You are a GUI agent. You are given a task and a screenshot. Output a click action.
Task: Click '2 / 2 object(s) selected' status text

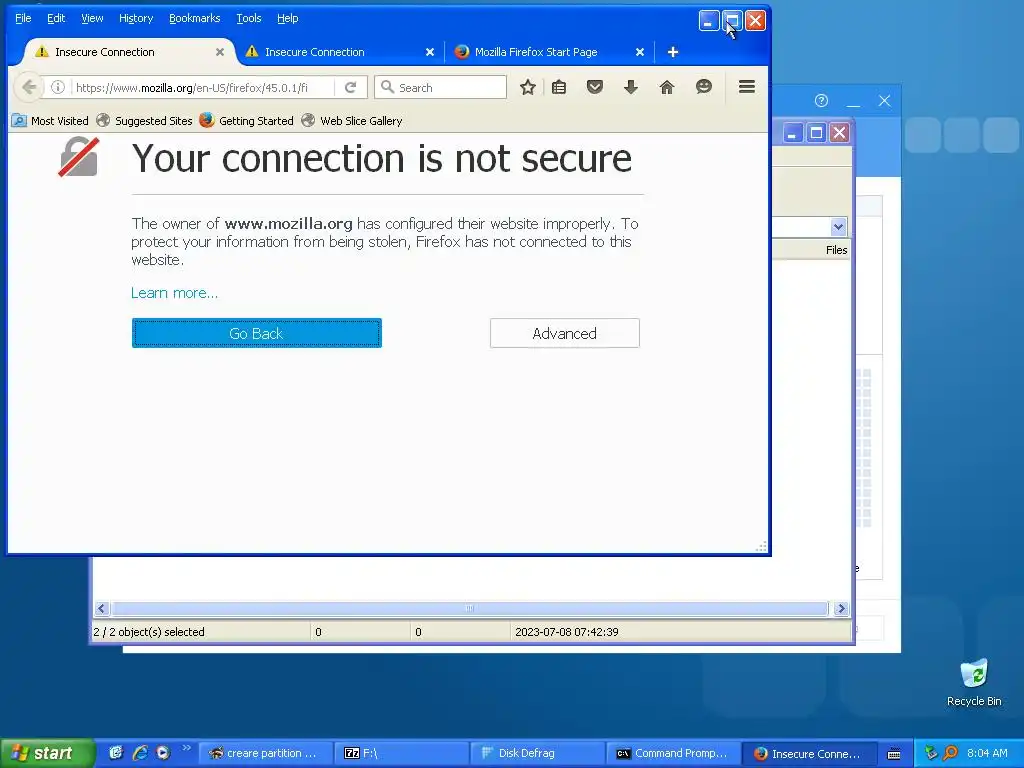click(x=149, y=632)
